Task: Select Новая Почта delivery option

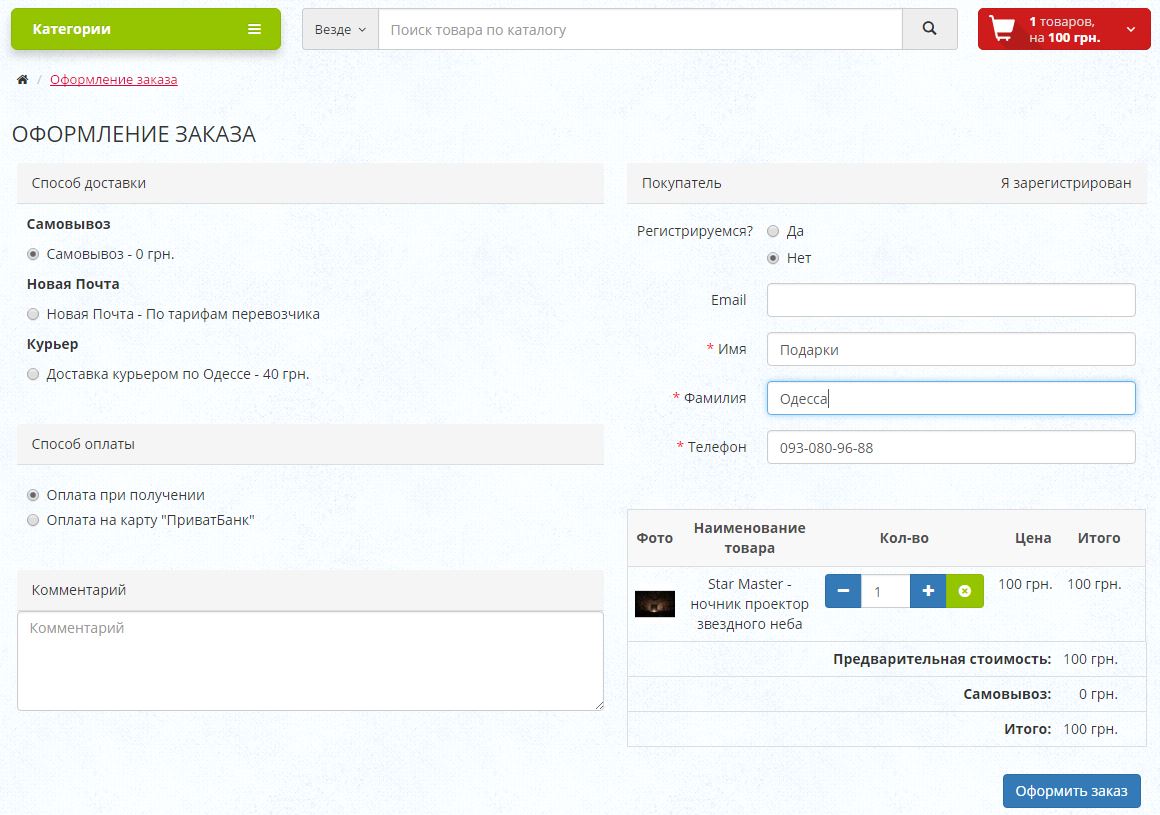Action: [34, 314]
